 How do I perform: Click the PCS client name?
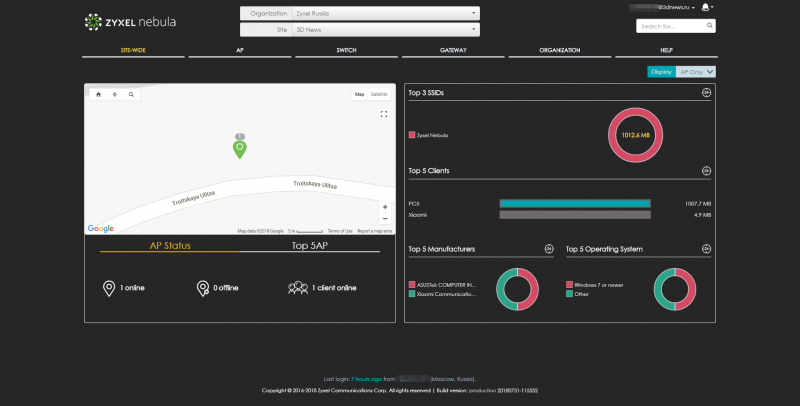click(x=414, y=204)
